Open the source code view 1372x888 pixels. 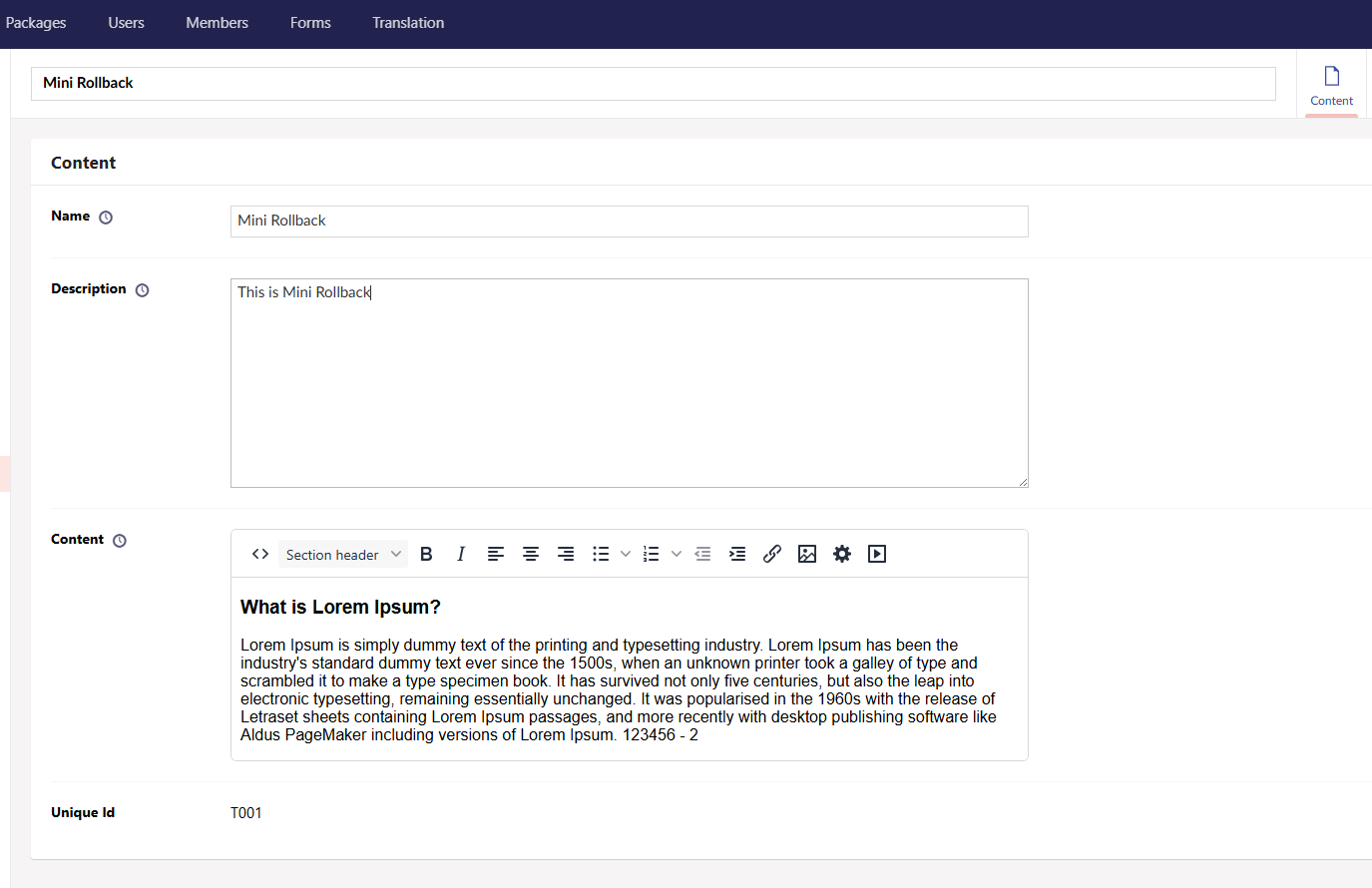point(259,554)
